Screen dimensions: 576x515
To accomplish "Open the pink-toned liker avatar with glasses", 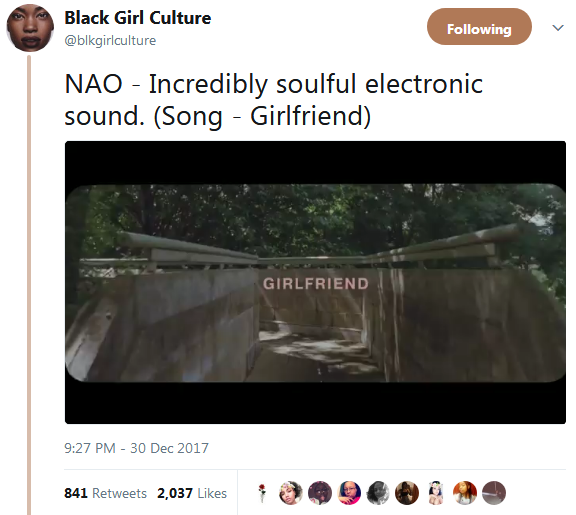I will pyautogui.click(x=349, y=493).
